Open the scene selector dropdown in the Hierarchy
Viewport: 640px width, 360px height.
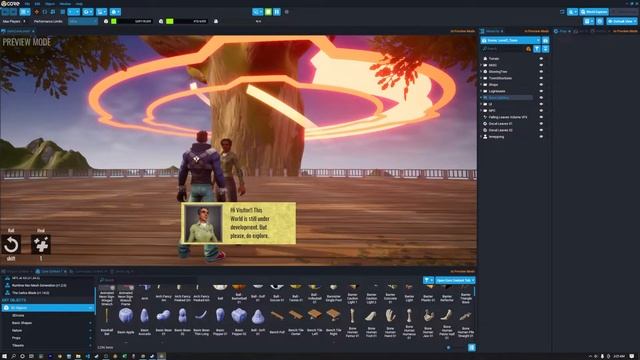(x=511, y=40)
